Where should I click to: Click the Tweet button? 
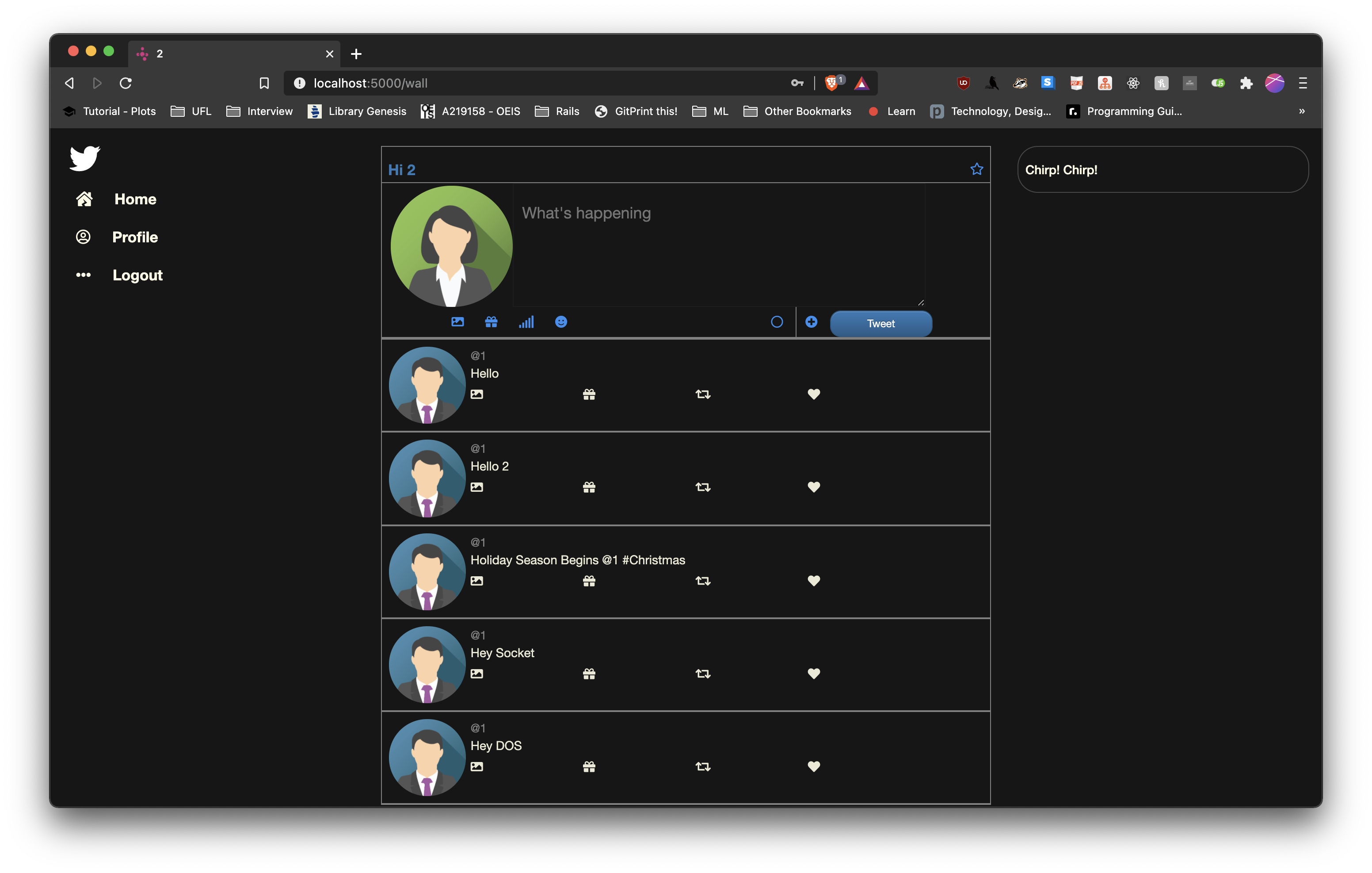[880, 323]
